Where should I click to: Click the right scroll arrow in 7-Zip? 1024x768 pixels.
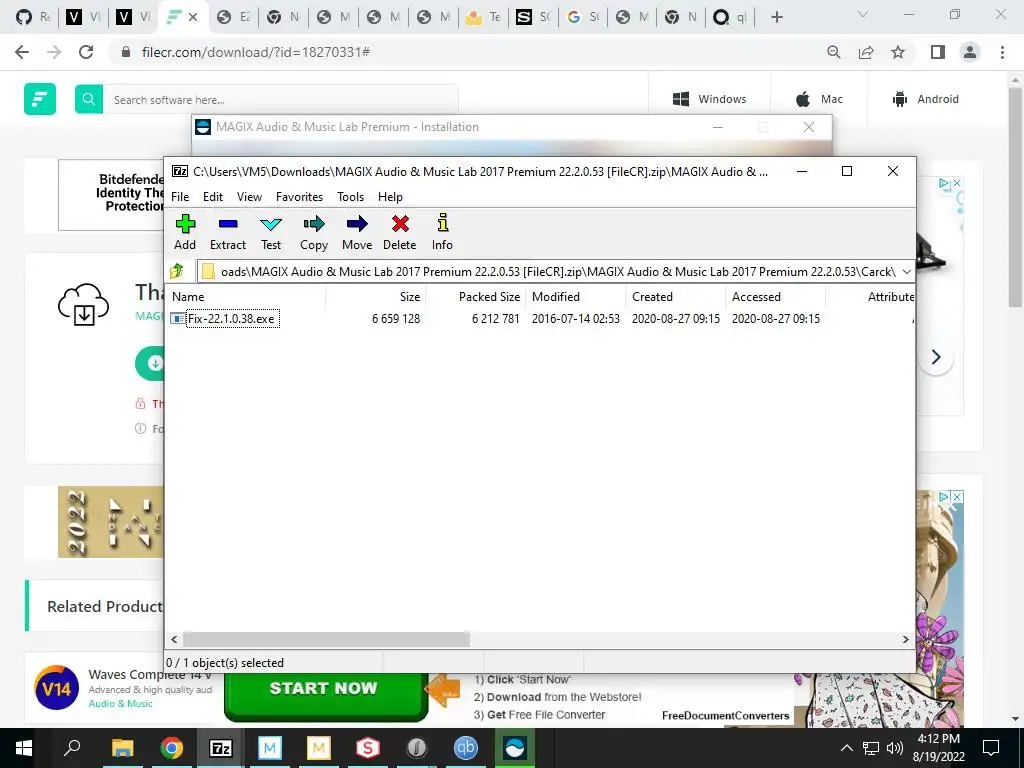(x=905, y=639)
